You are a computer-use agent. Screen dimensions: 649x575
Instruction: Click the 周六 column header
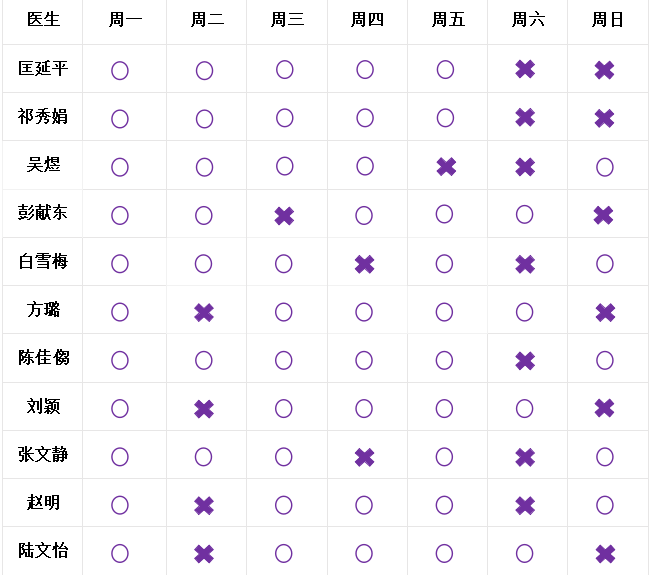[x=527, y=20]
